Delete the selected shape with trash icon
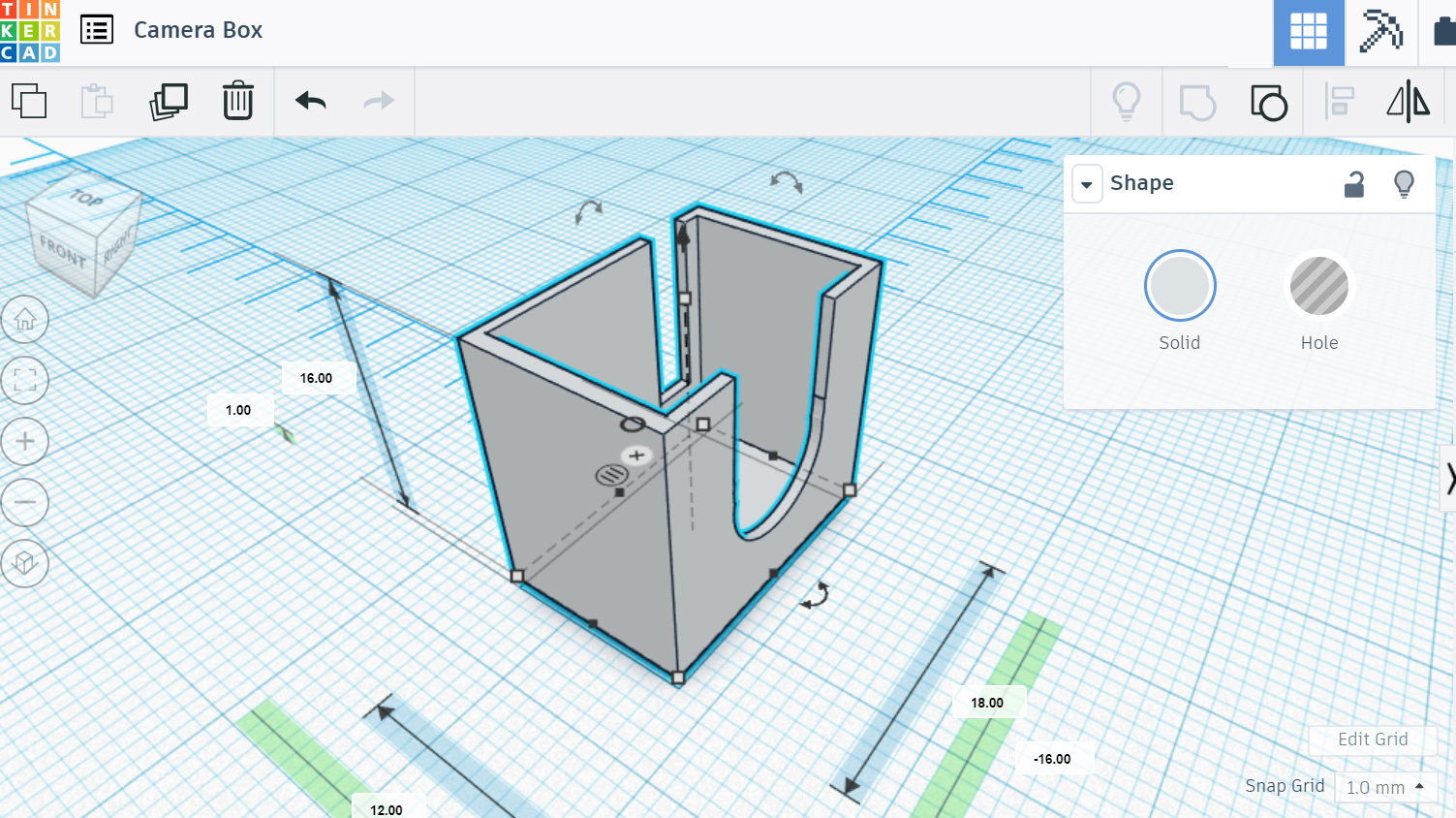The width and height of the screenshot is (1456, 818). pyautogui.click(x=238, y=101)
